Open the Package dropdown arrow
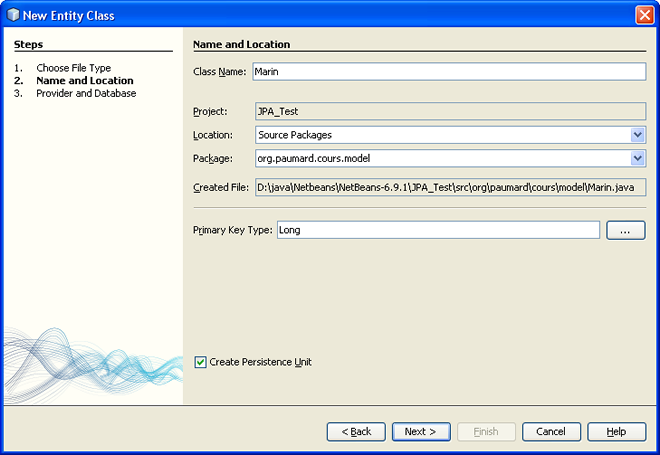 pos(638,159)
